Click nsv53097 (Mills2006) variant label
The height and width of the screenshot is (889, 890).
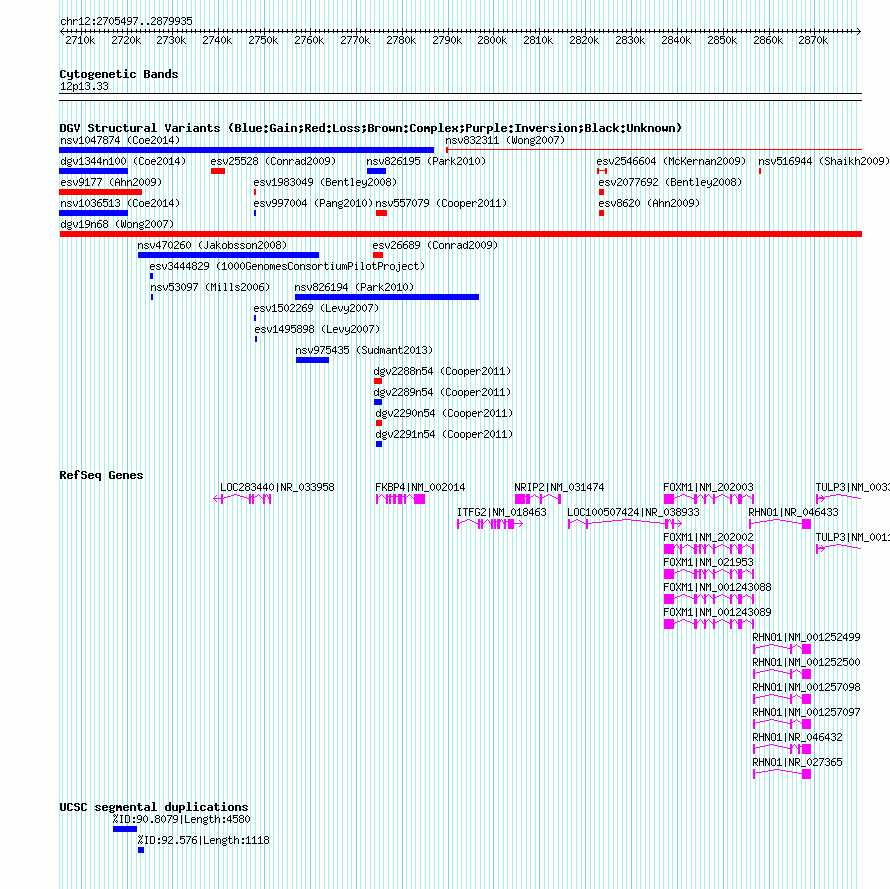coord(210,287)
